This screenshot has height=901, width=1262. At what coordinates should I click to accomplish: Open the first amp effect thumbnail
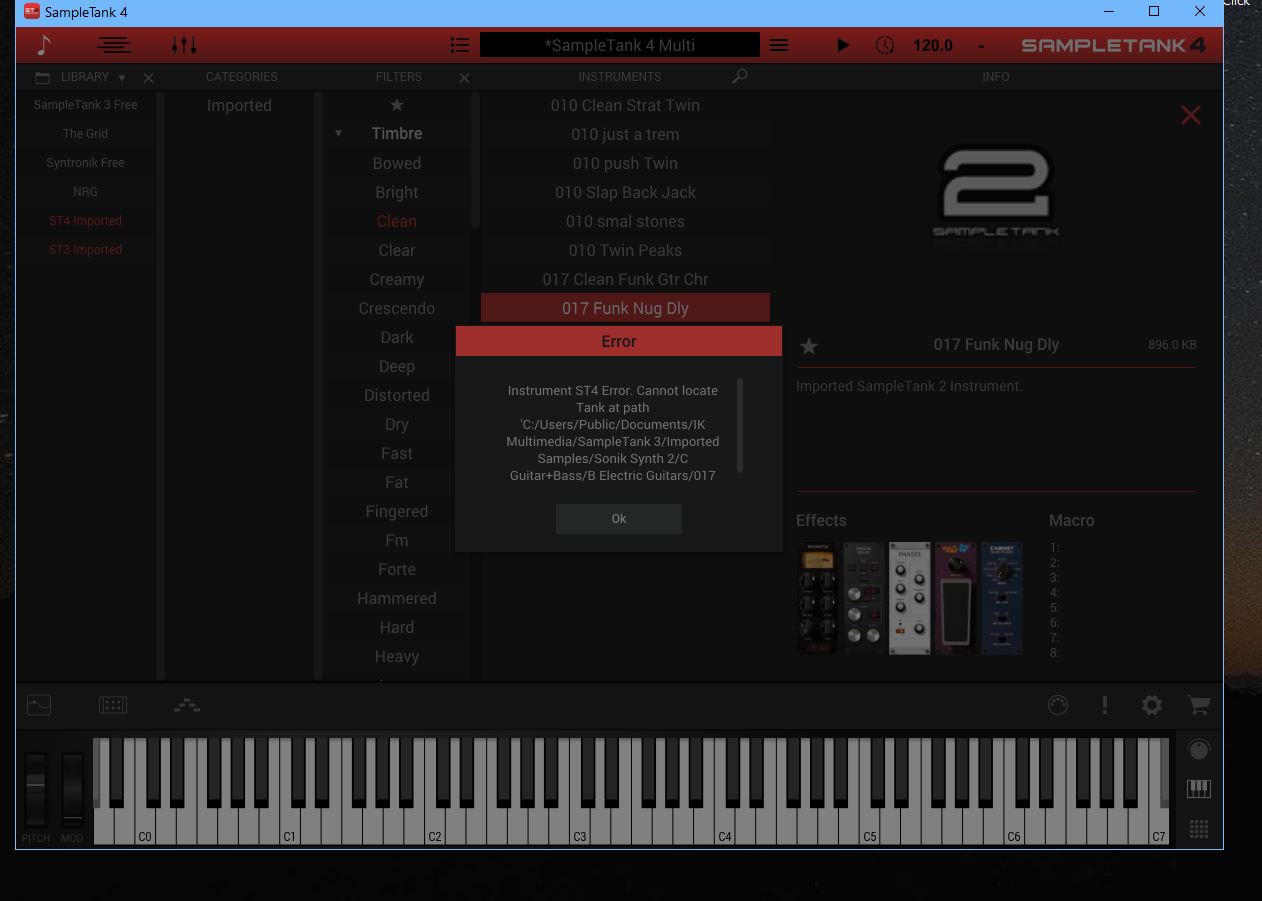click(x=817, y=597)
